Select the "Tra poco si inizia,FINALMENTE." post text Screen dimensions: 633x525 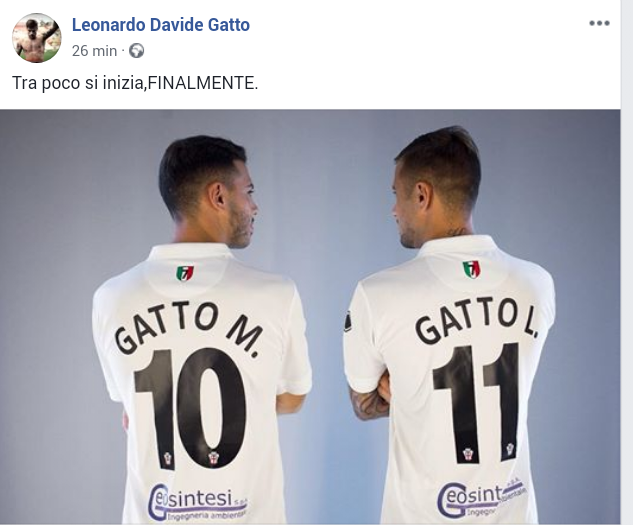(135, 83)
